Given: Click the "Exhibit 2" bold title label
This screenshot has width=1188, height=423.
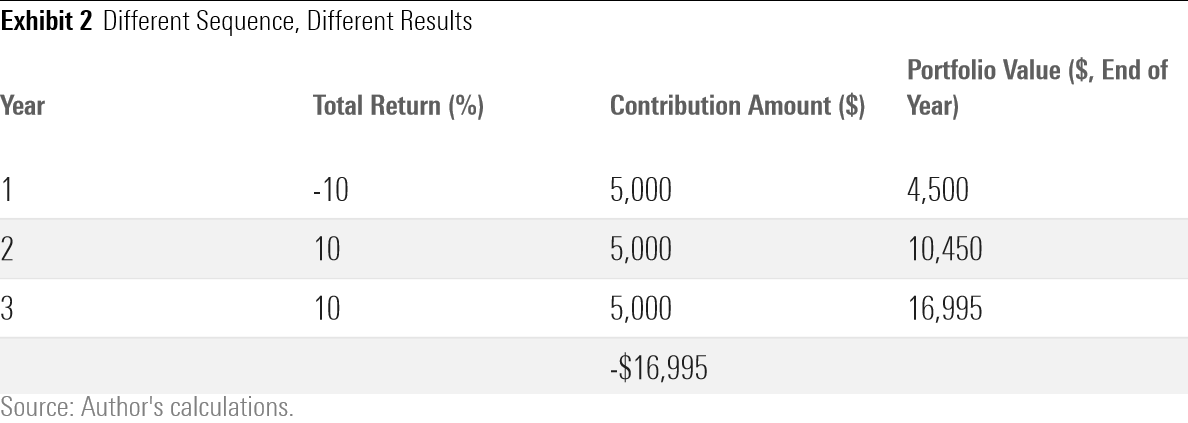Looking at the screenshot, I should pos(47,22).
